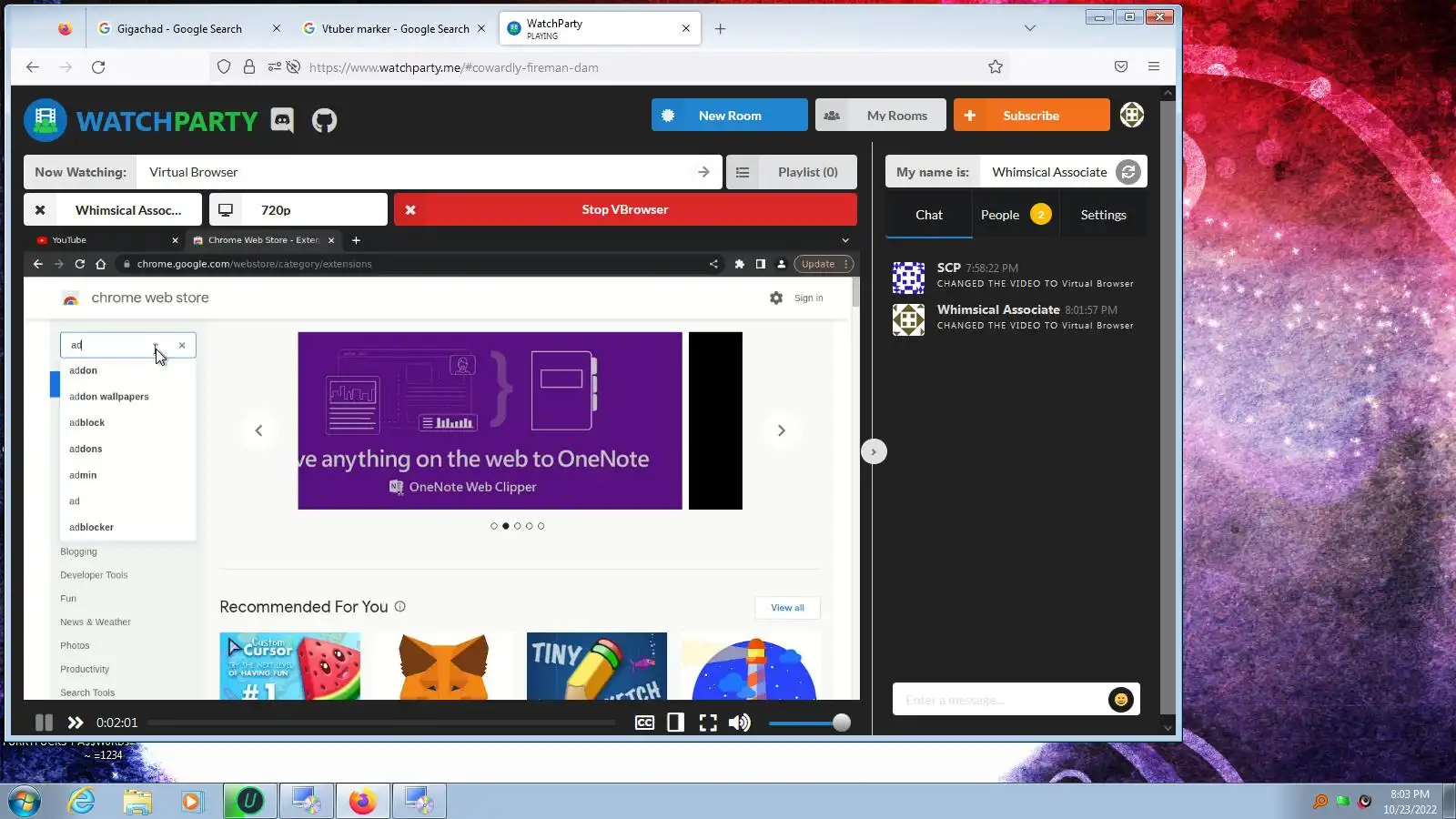Click the tracking protection shield icon

coord(224,66)
